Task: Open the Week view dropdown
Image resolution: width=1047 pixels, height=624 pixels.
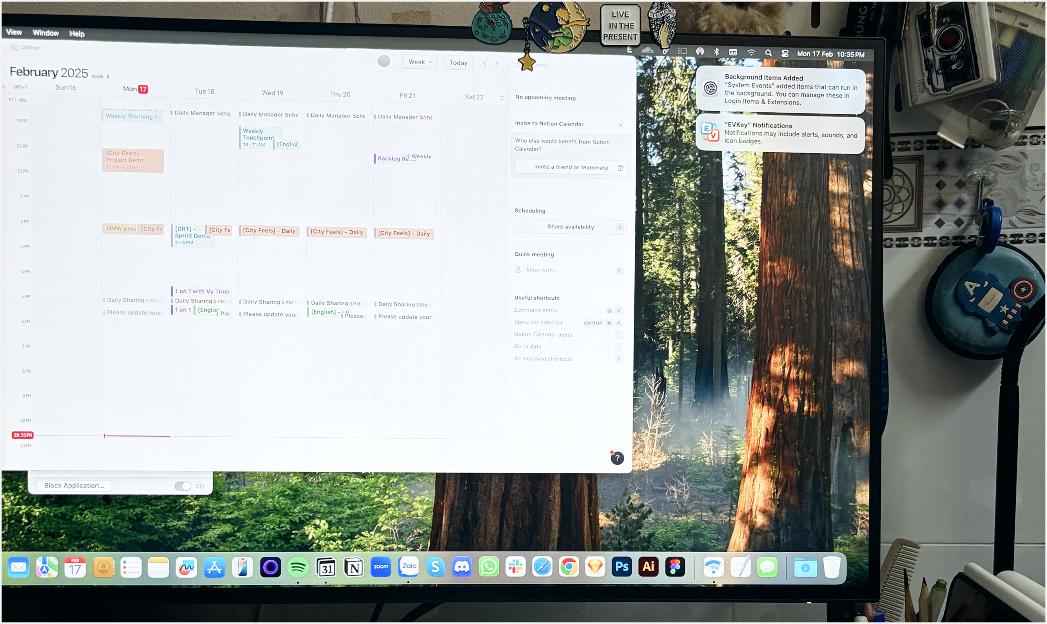Action: tap(420, 62)
